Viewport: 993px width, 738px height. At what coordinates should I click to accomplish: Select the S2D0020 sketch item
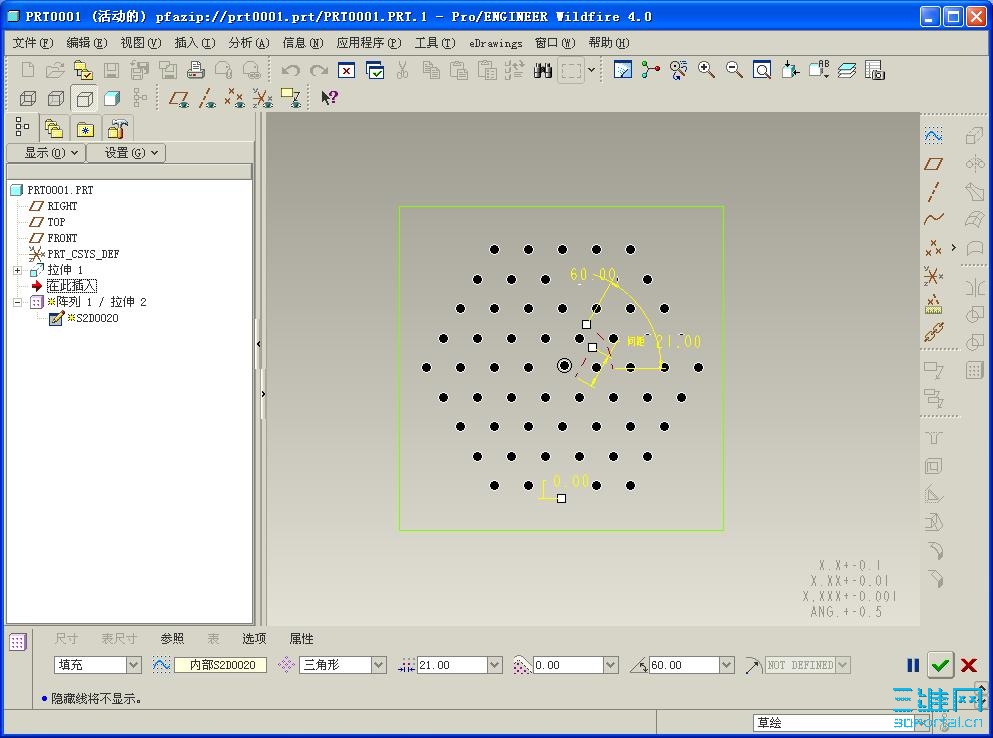(97, 318)
